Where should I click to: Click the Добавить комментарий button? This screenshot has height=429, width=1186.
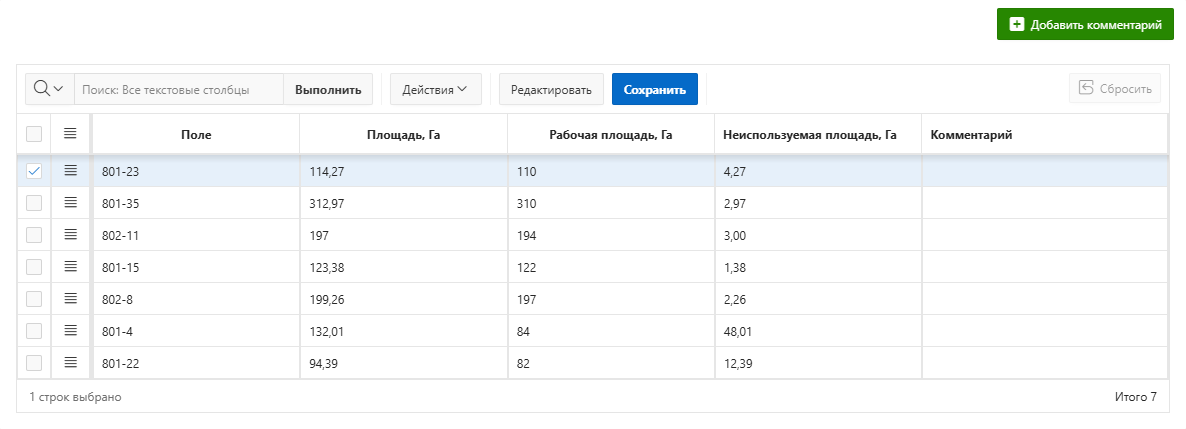click(1085, 24)
